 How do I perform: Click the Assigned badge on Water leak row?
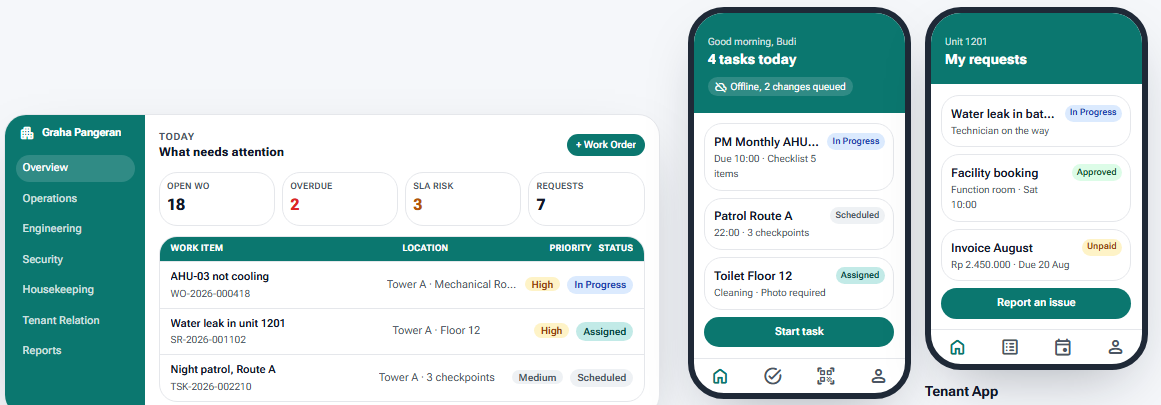[x=605, y=332]
